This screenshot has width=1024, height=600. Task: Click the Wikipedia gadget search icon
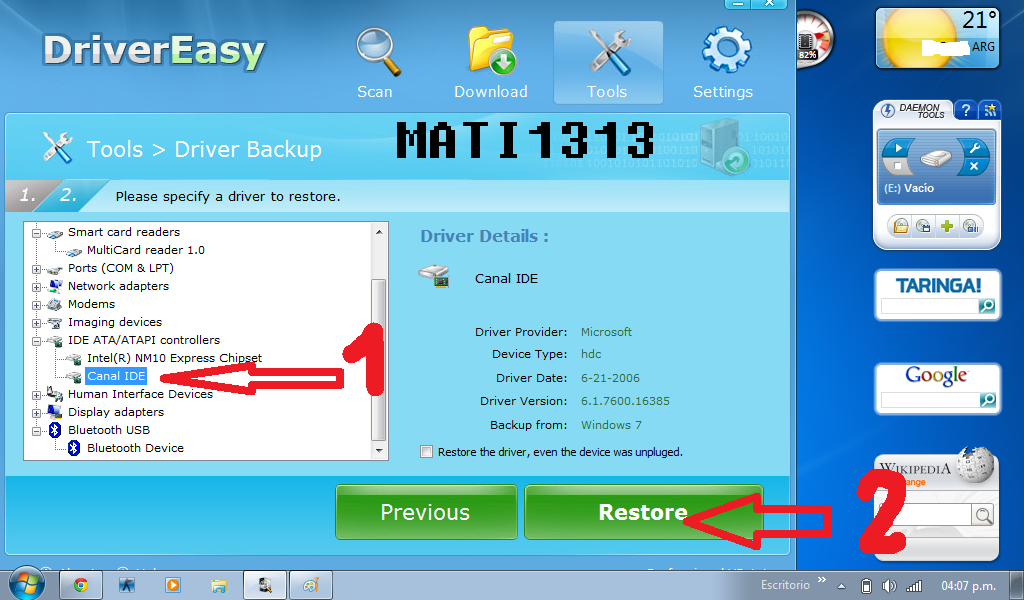pyautogui.click(x=983, y=516)
